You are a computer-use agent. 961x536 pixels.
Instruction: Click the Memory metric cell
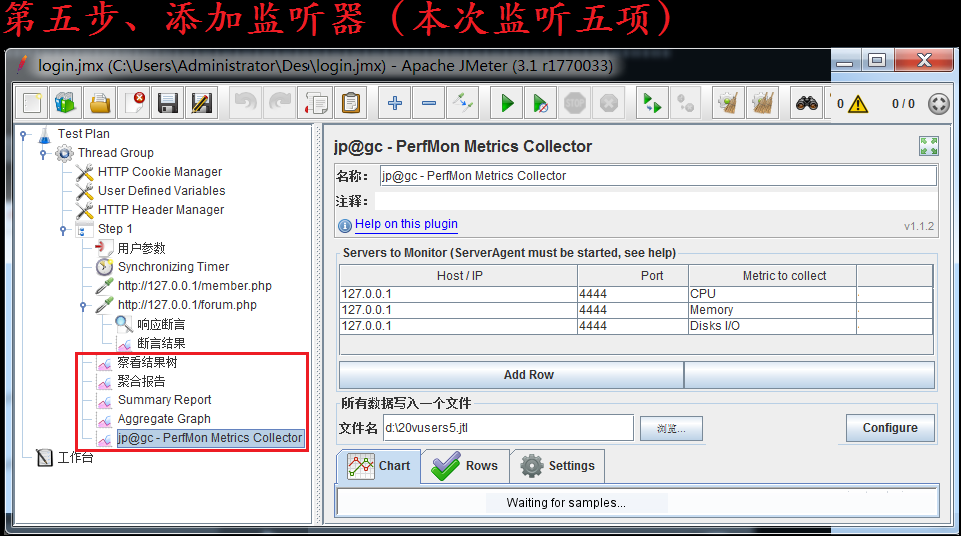click(x=772, y=310)
